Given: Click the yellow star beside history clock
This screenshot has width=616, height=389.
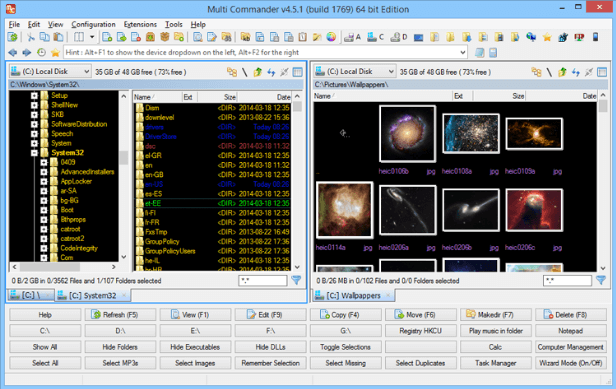Looking at the screenshot, I should [55, 52].
